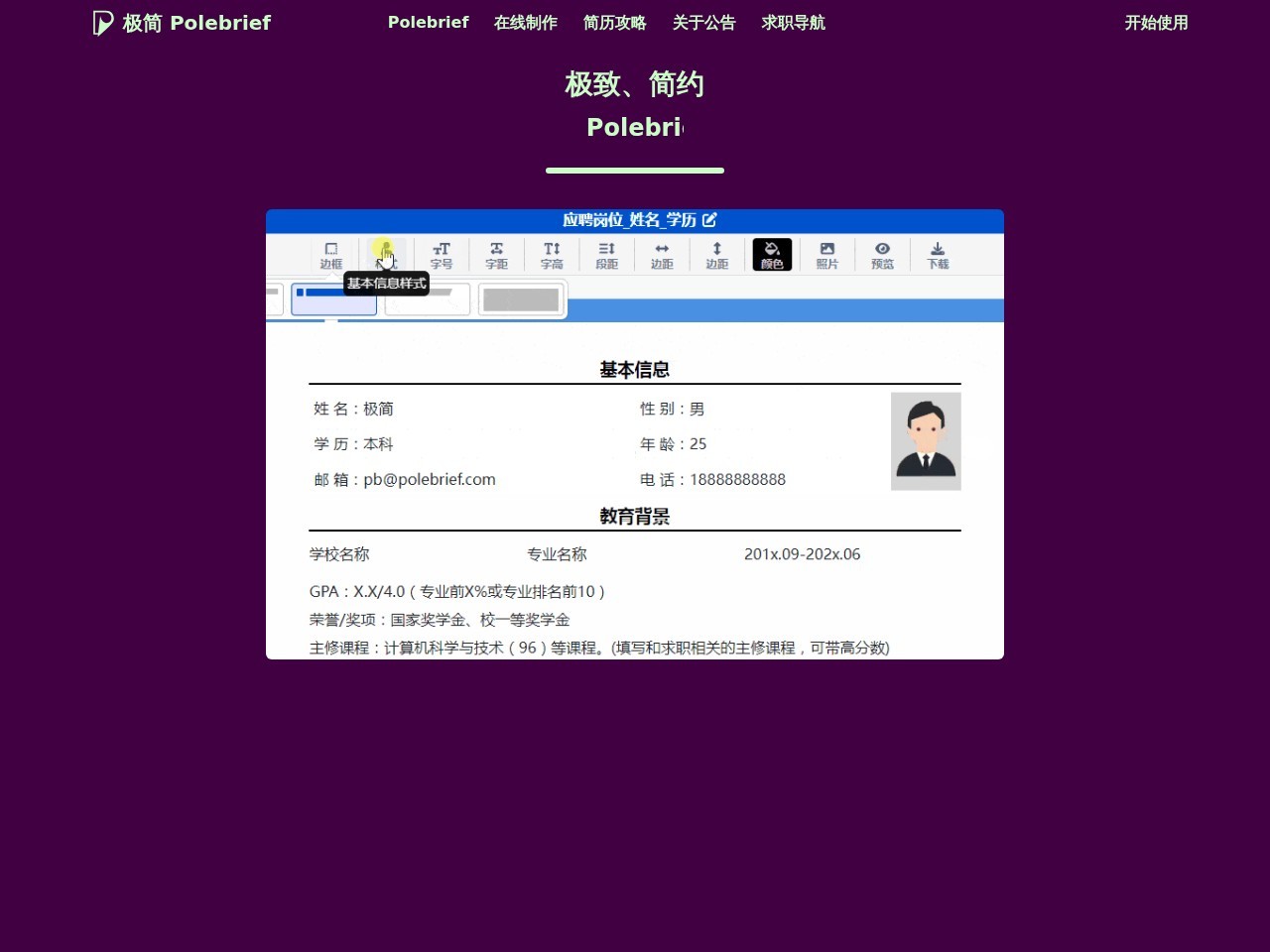This screenshot has width=1270, height=952.
Task: Select the 边框 border tool
Action: tap(331, 255)
